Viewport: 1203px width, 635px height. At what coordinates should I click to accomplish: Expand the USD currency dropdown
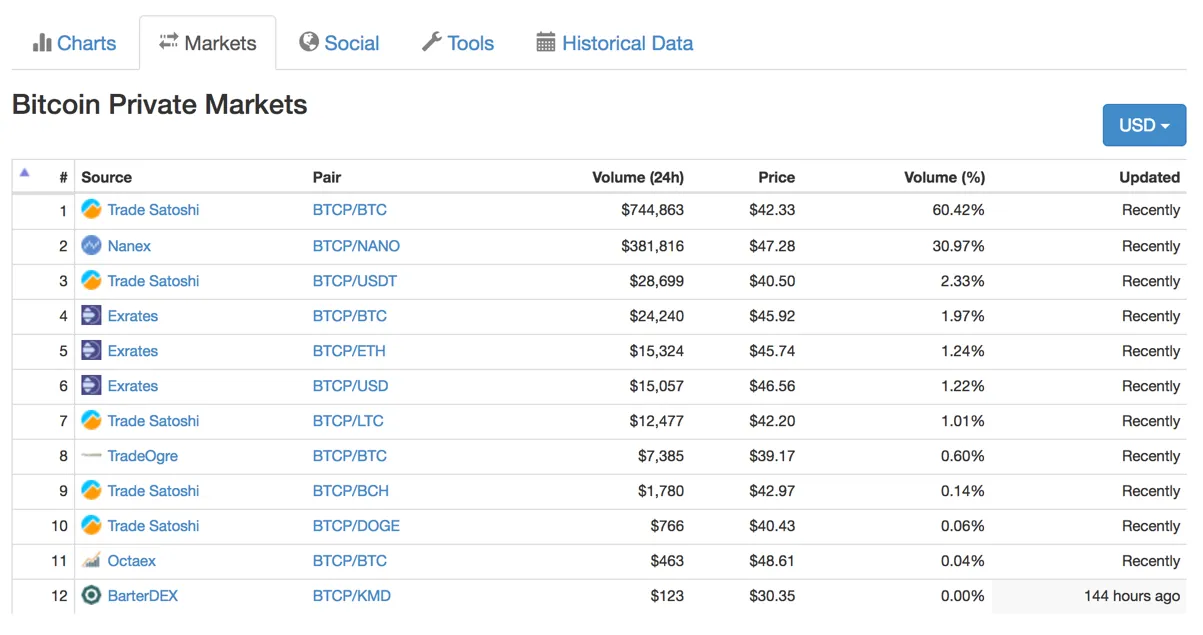pyautogui.click(x=1144, y=125)
